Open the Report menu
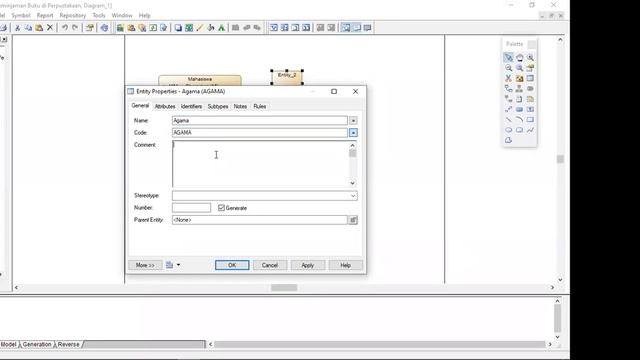640x360 pixels. (45, 16)
